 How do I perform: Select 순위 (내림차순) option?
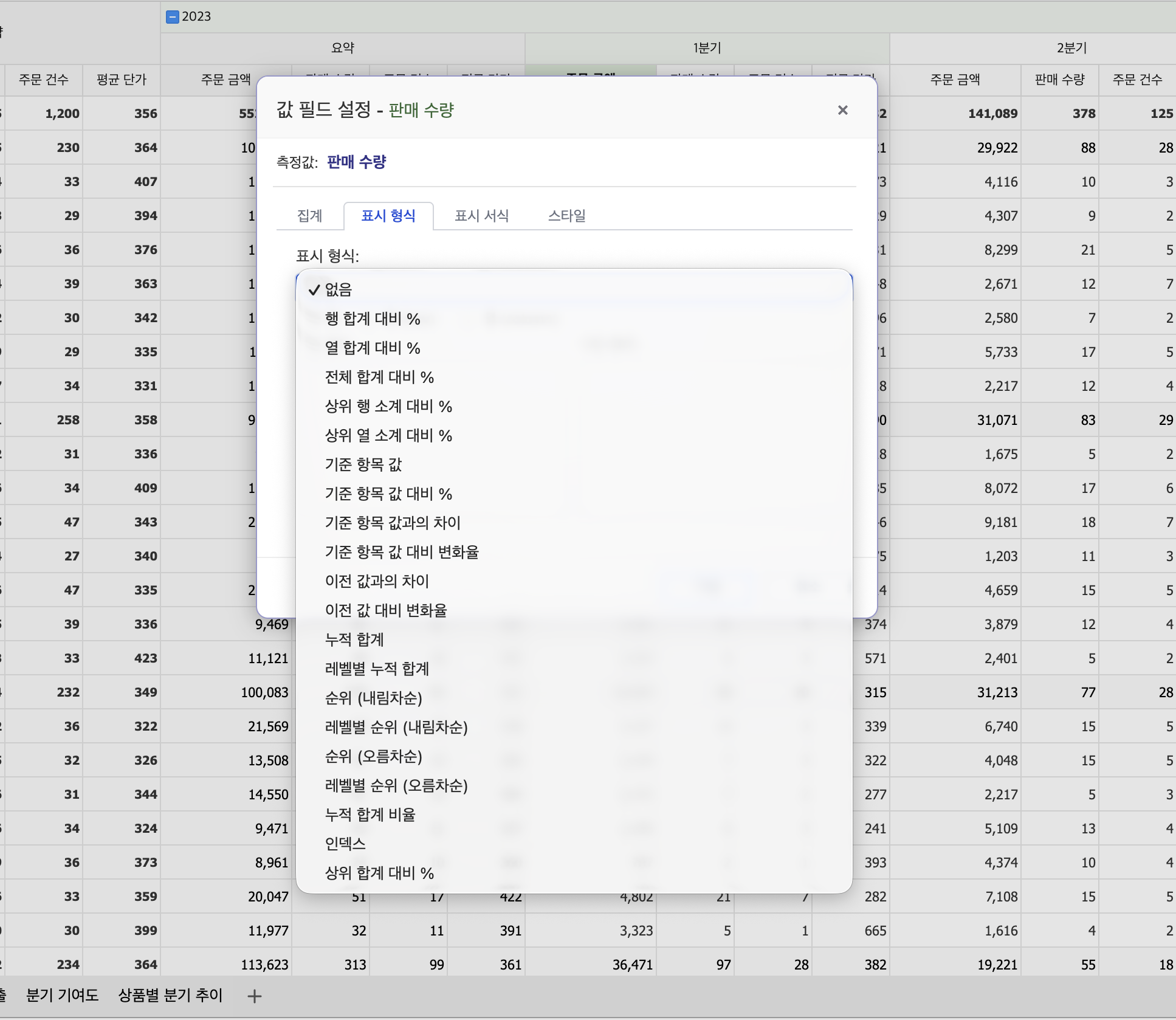tap(574, 698)
